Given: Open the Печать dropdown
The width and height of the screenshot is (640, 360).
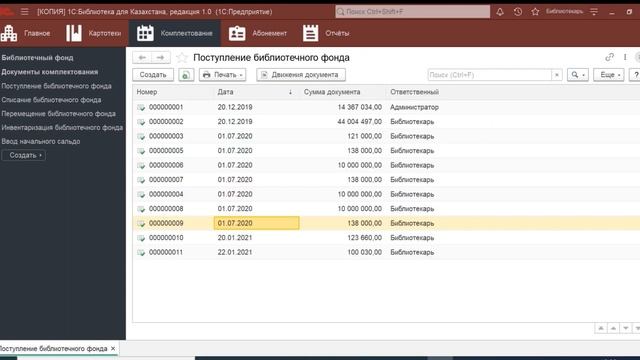Looking at the screenshot, I should [222, 75].
